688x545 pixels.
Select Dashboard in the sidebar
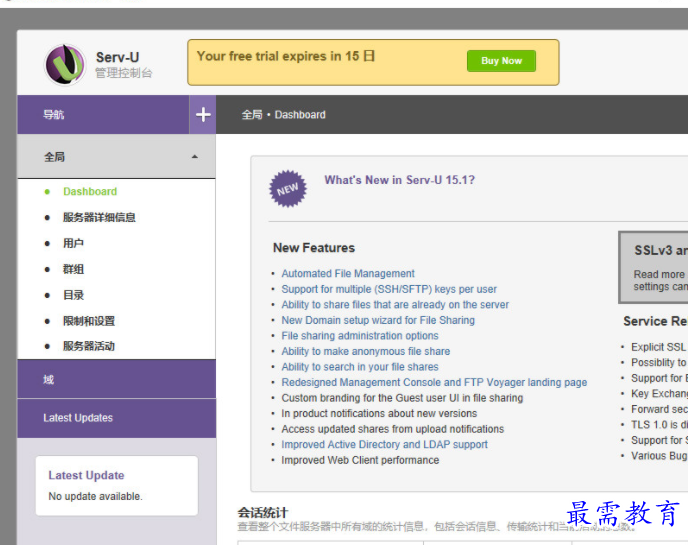(90, 191)
